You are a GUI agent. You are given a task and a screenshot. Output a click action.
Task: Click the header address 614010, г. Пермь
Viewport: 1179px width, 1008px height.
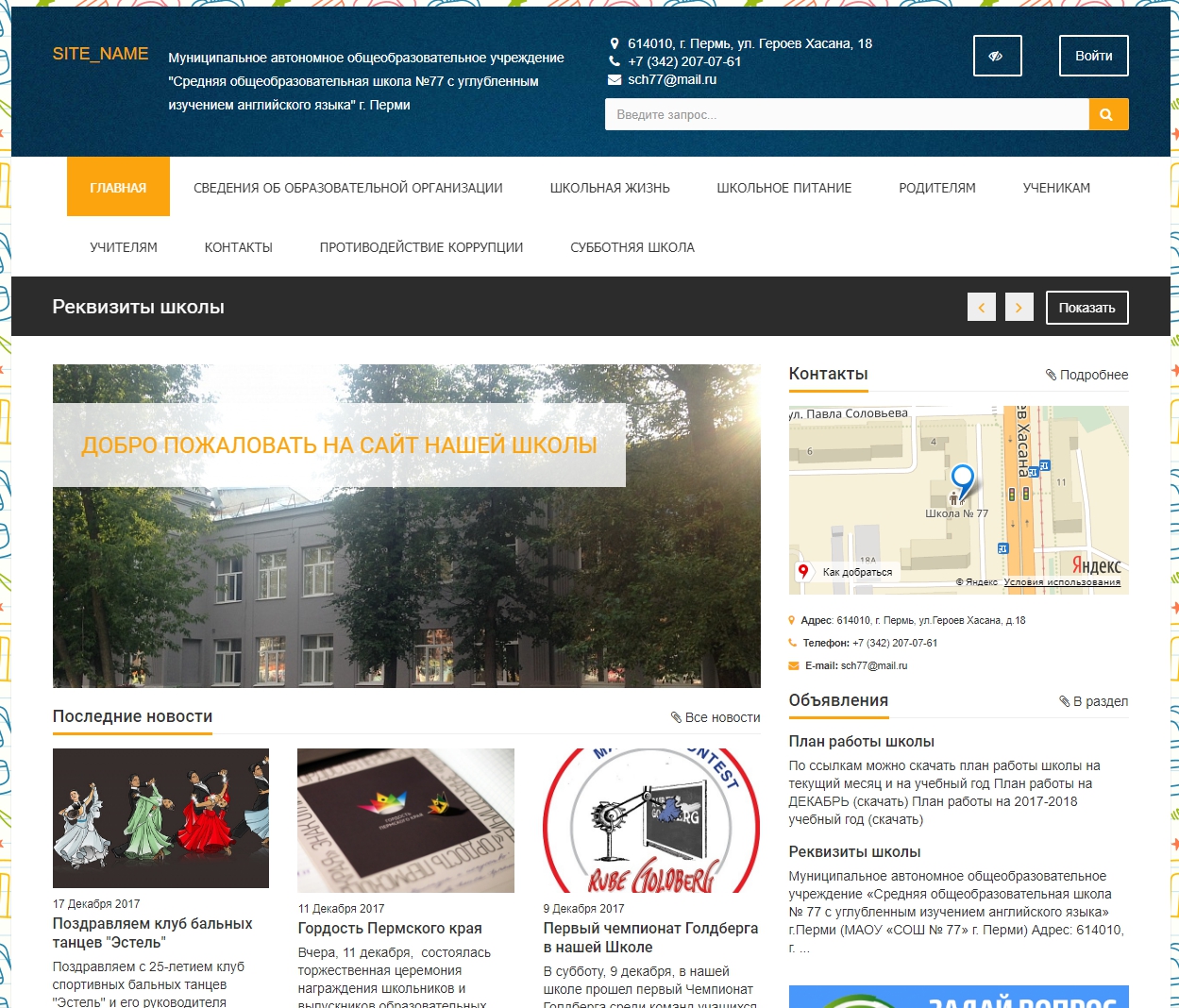pyautogui.click(x=750, y=43)
